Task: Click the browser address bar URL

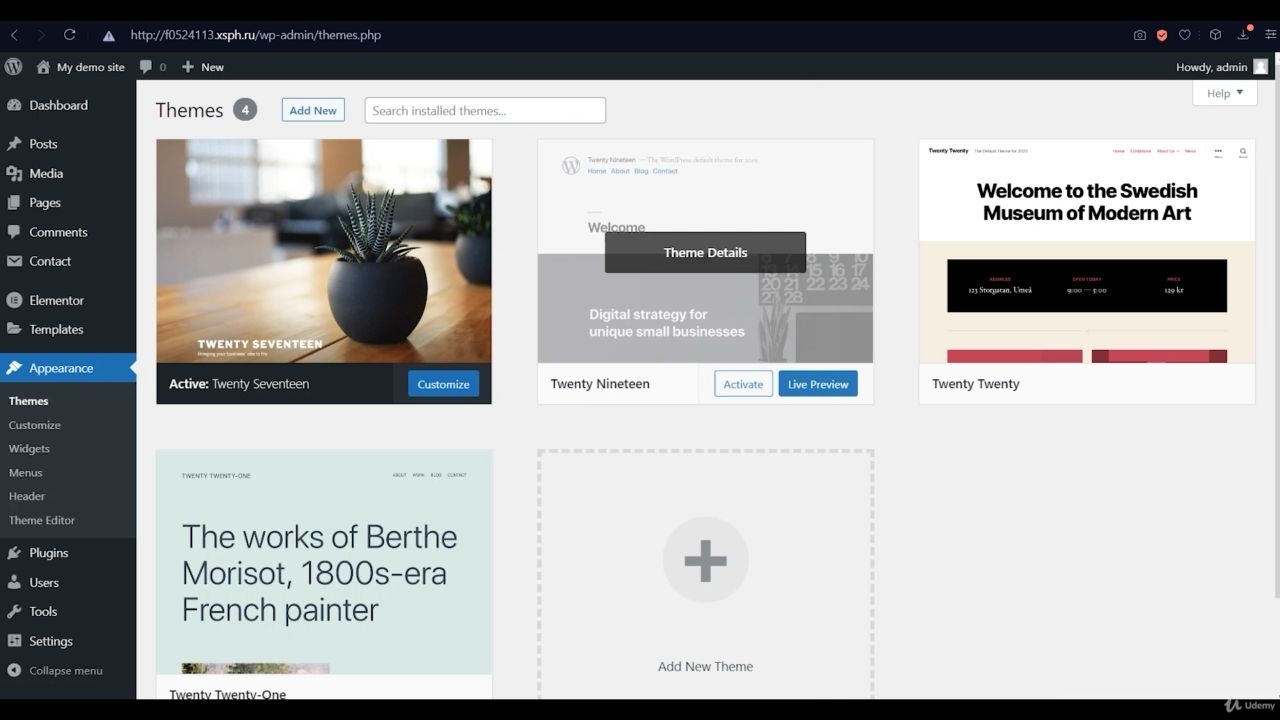Action: pyautogui.click(x=256, y=35)
